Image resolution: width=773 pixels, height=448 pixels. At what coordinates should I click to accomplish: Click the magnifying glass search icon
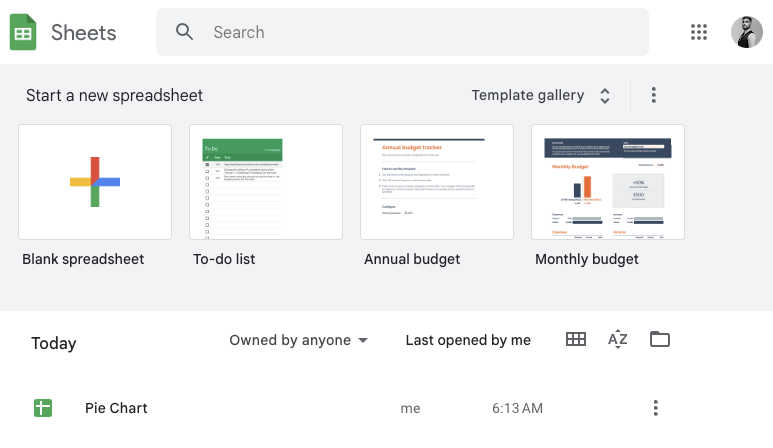[184, 32]
